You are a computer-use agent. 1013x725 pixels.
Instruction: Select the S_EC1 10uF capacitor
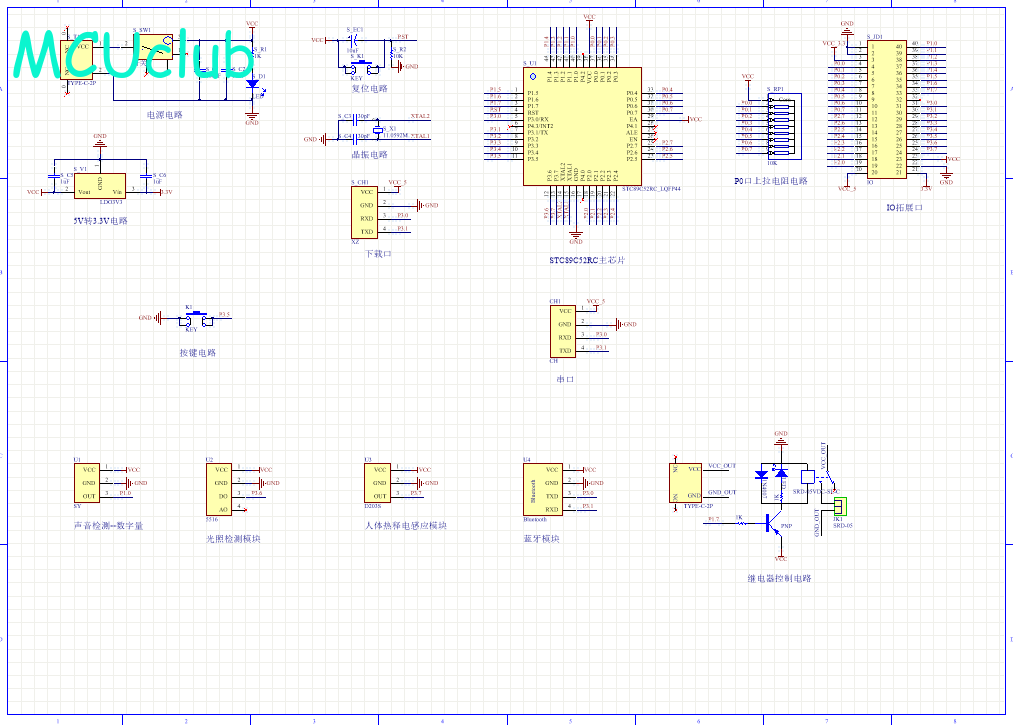[353, 40]
